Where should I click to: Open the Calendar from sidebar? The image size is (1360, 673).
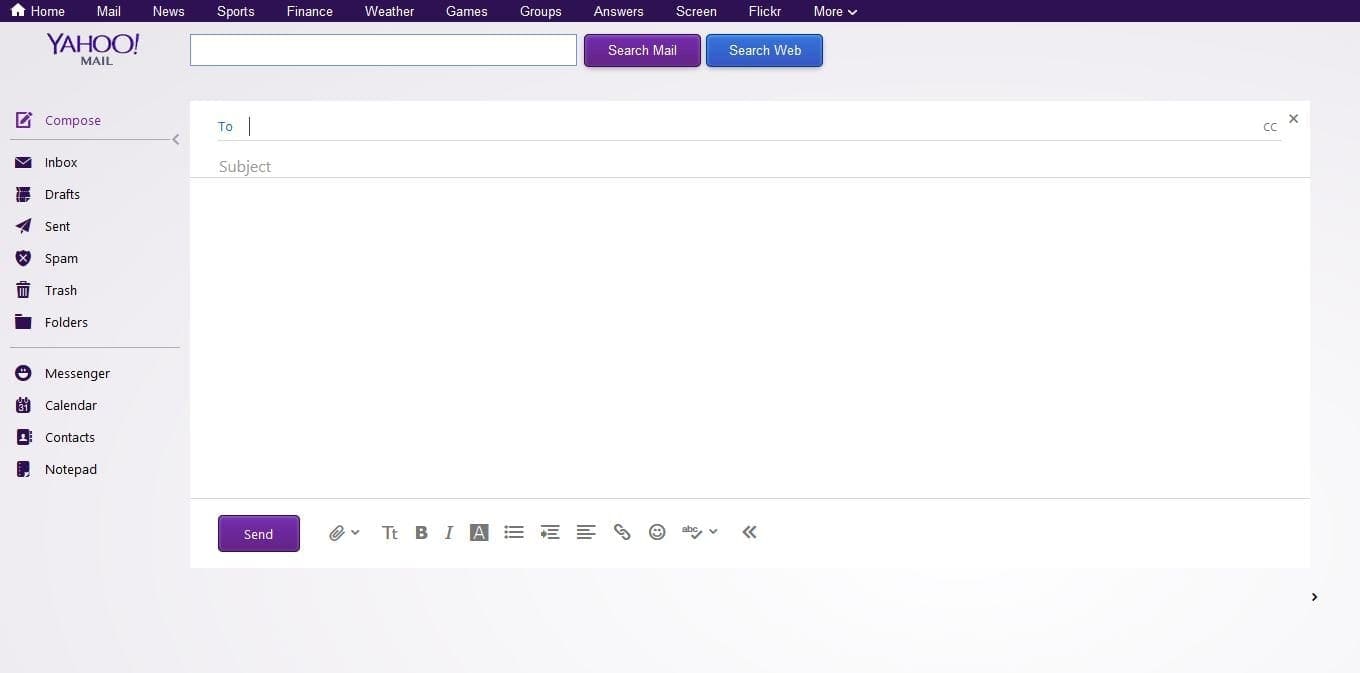pos(70,406)
